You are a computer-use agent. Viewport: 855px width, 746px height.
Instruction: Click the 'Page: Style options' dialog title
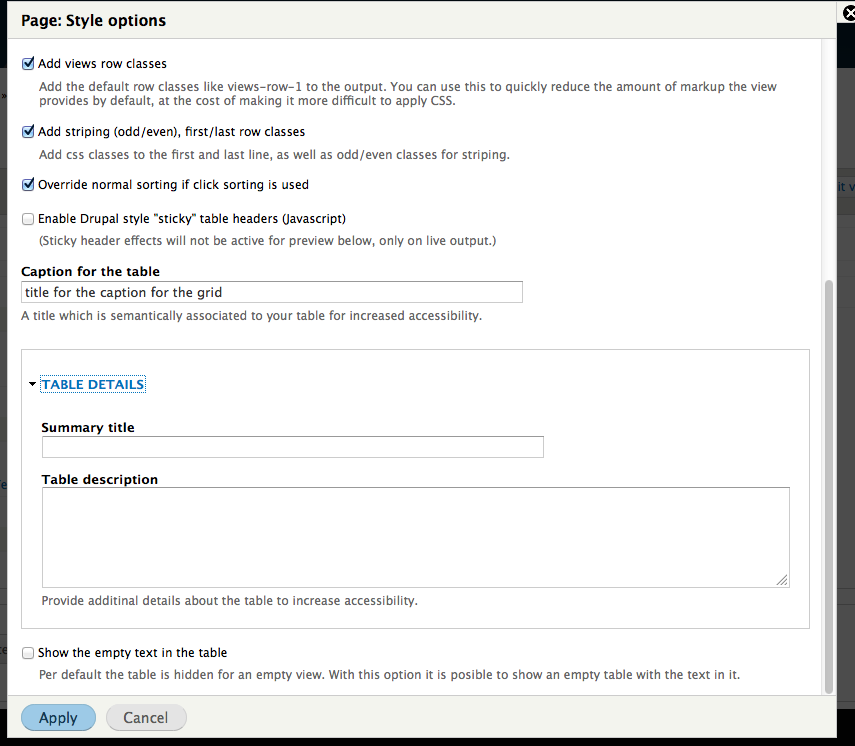click(x=93, y=21)
